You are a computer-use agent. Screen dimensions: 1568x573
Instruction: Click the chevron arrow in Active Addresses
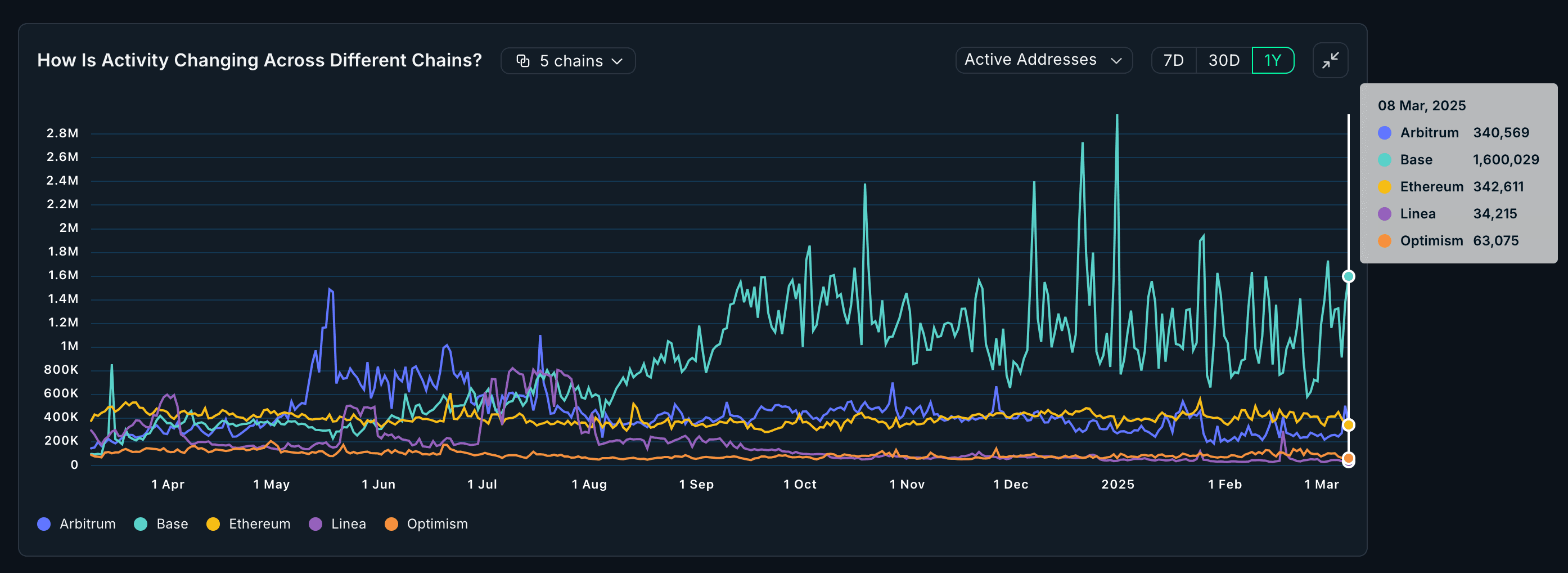click(1116, 61)
